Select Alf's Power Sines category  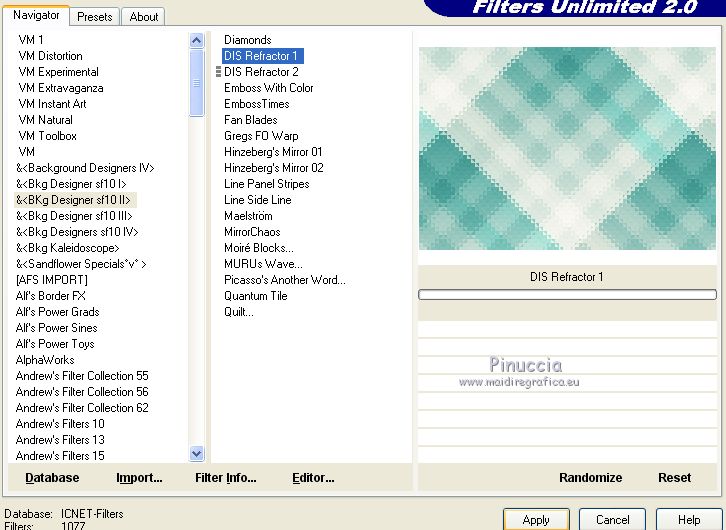(56, 328)
